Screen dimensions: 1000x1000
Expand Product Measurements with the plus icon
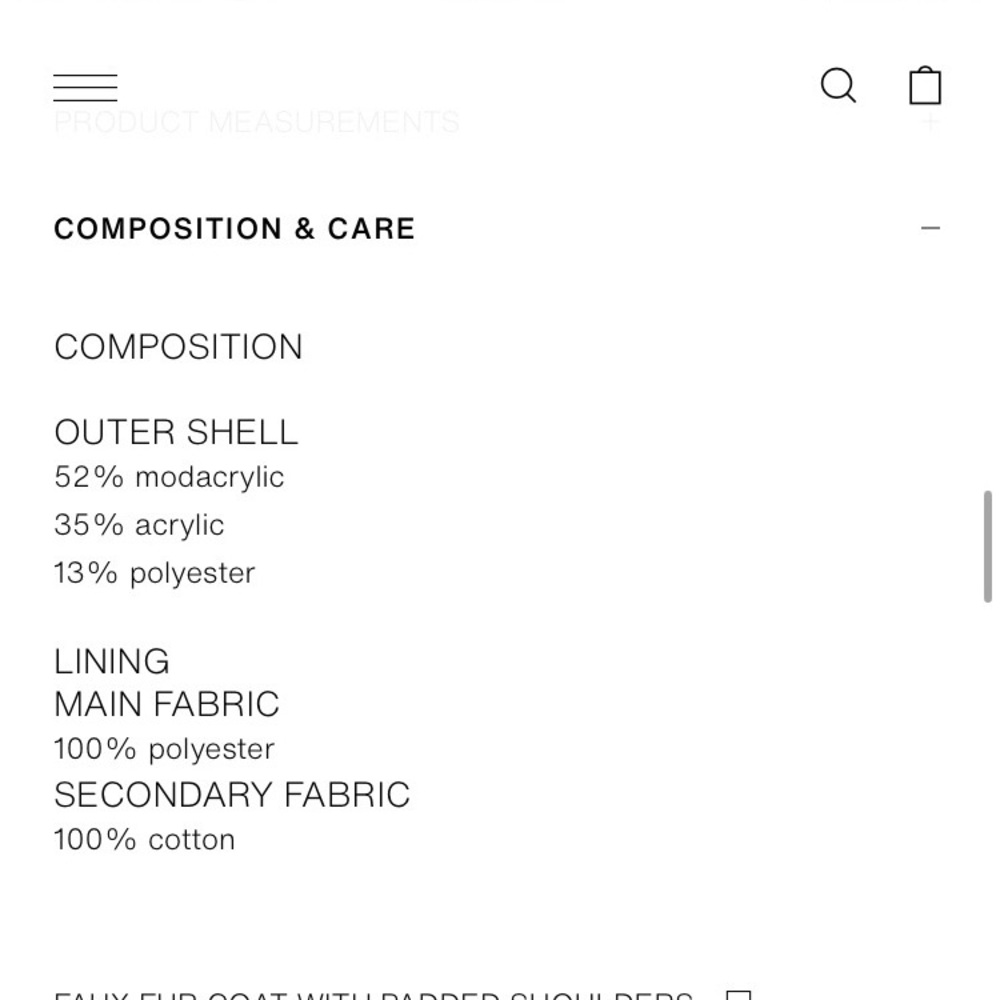click(x=930, y=123)
